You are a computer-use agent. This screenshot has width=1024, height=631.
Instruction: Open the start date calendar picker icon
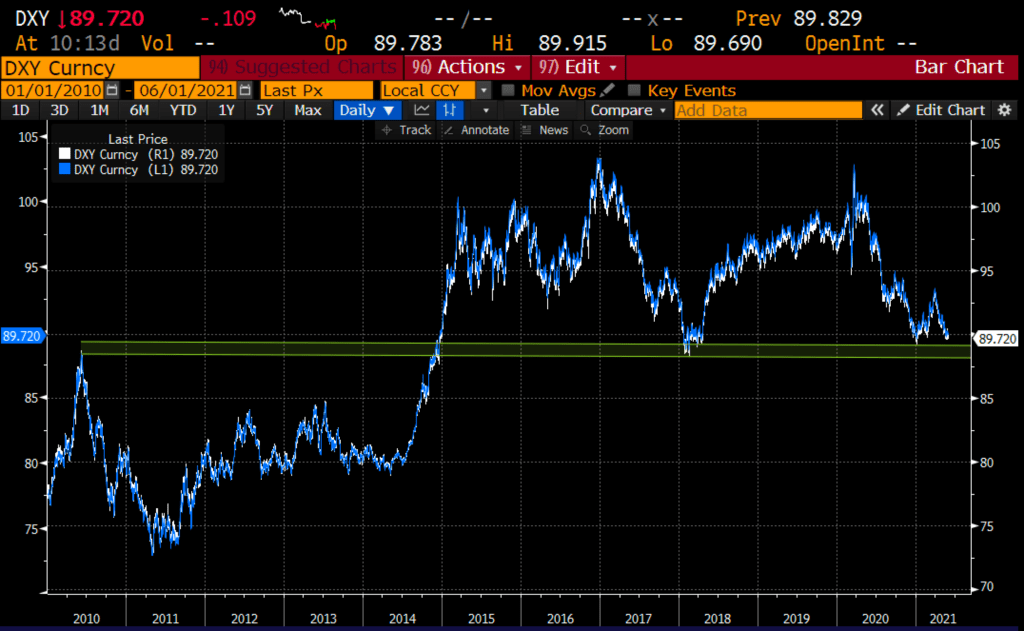[112, 90]
